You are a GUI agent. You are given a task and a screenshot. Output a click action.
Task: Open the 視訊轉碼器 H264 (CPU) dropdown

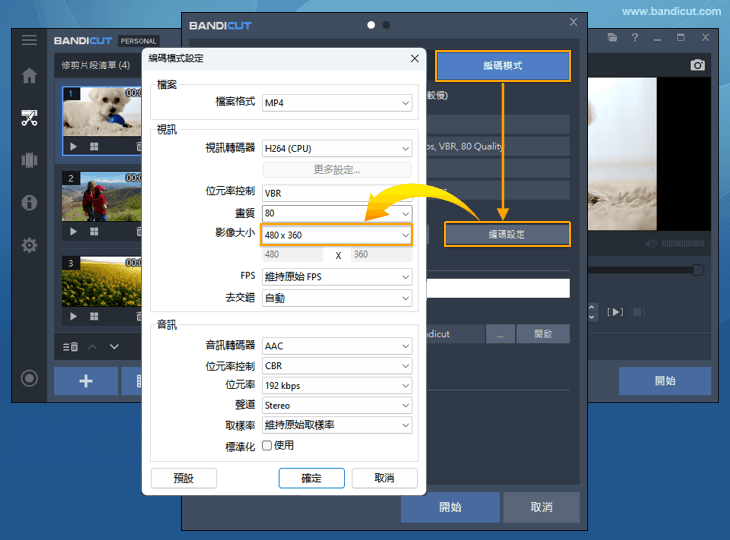(336, 149)
